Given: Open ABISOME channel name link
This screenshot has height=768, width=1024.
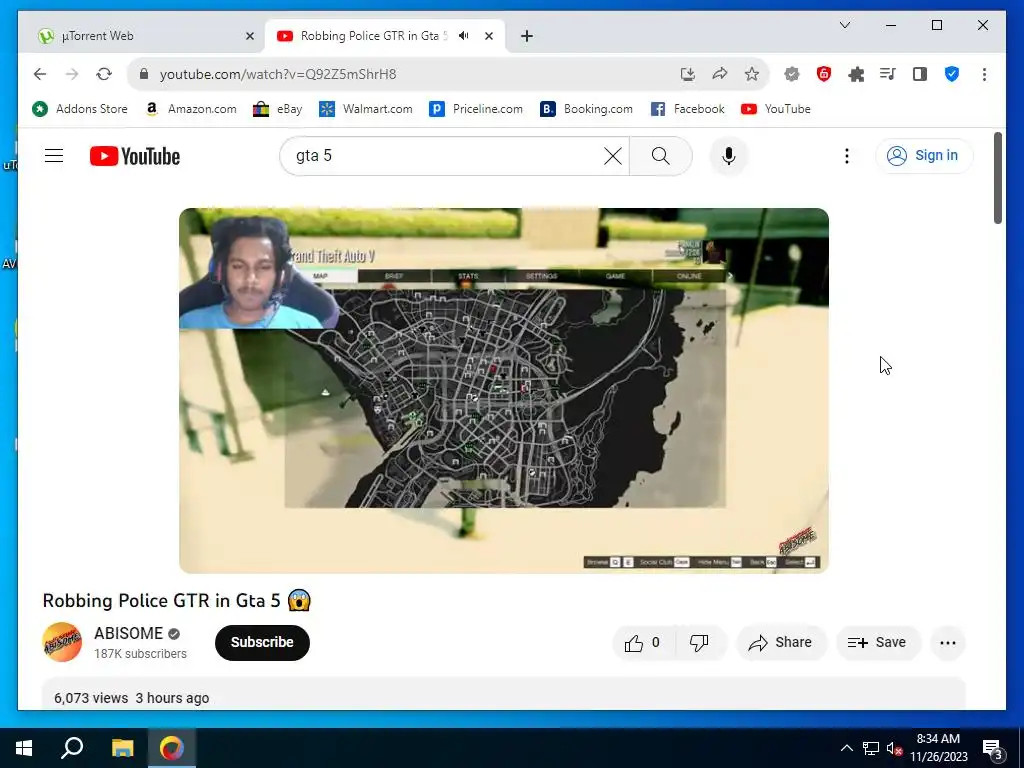Looking at the screenshot, I should click(129, 633).
